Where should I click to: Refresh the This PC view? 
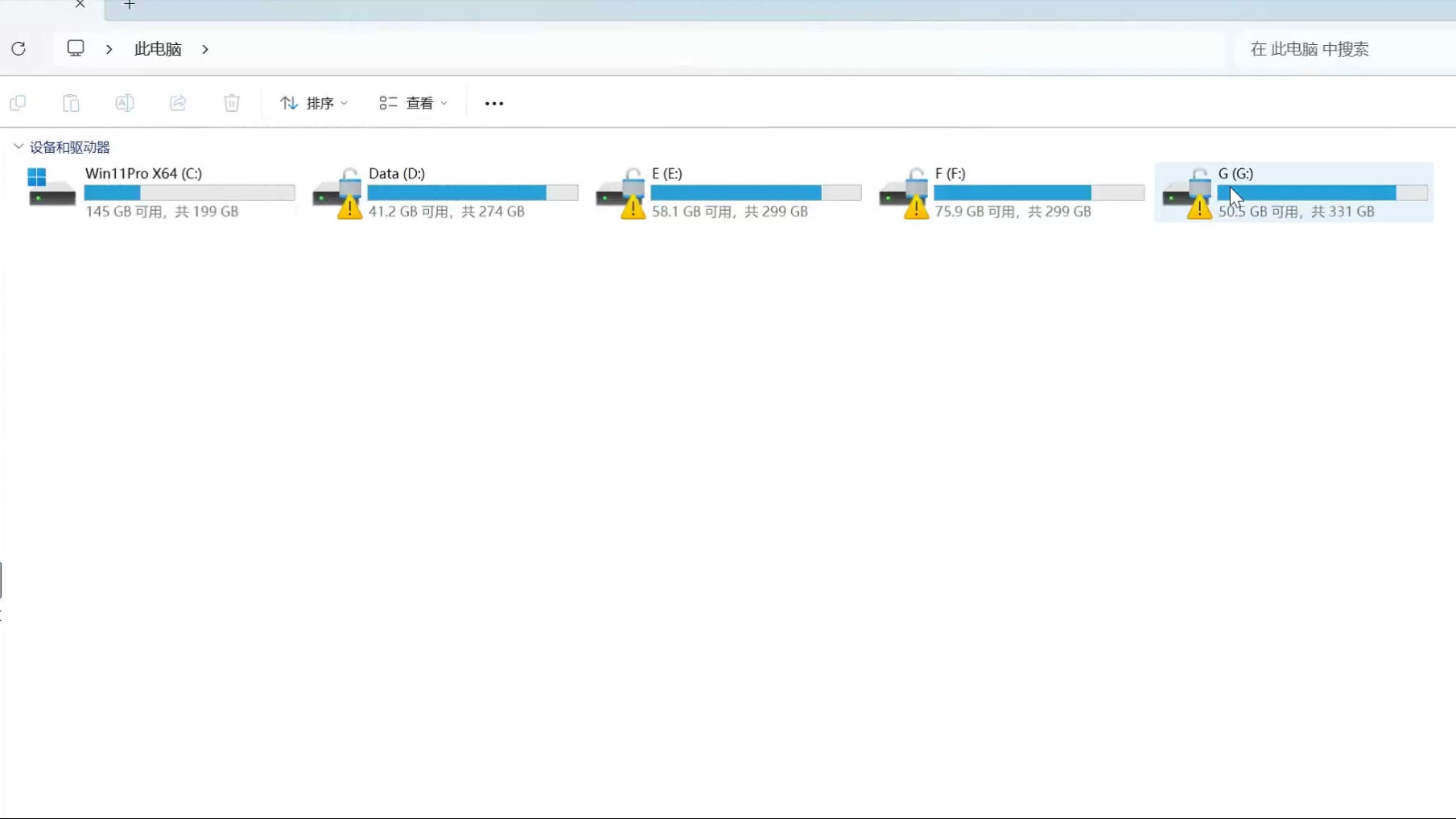tap(19, 49)
